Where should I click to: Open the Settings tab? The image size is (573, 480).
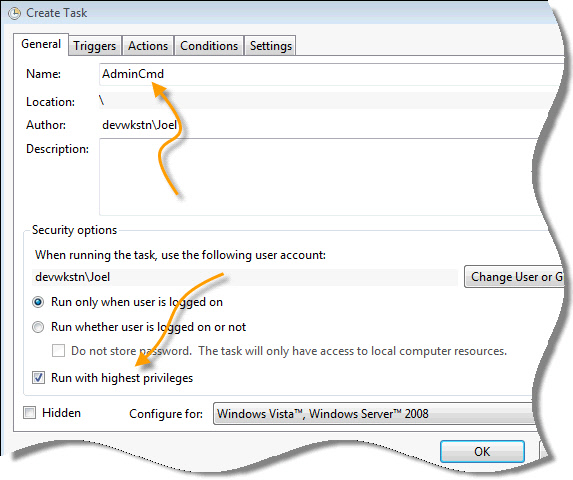270,46
